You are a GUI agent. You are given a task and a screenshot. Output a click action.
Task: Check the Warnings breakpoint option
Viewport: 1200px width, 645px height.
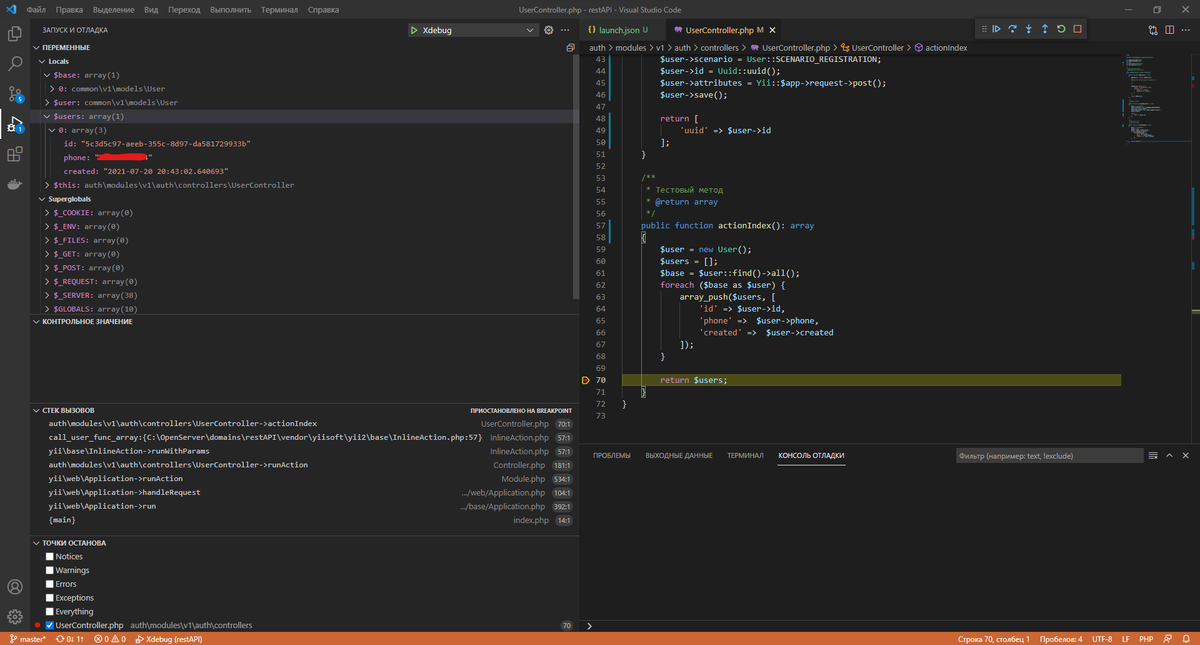(x=49, y=570)
